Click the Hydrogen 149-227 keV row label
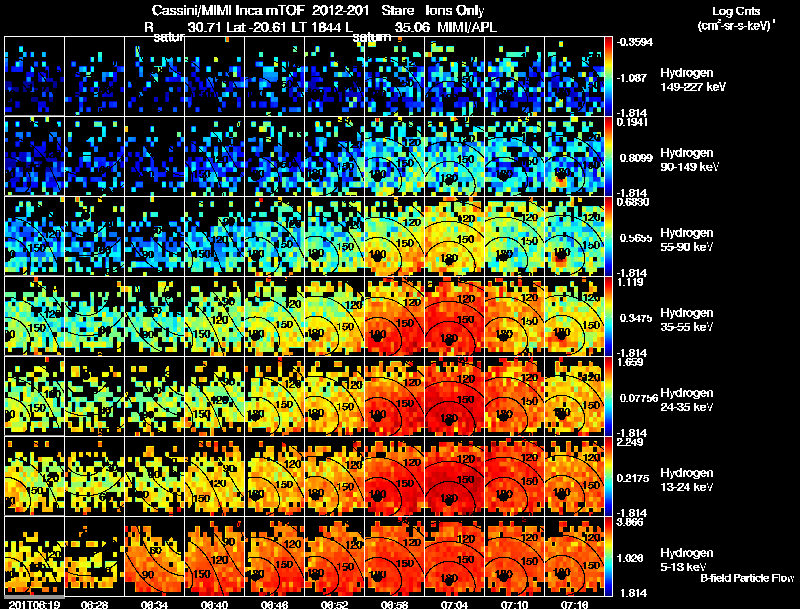Screen dimensions: 800x609 692,80
